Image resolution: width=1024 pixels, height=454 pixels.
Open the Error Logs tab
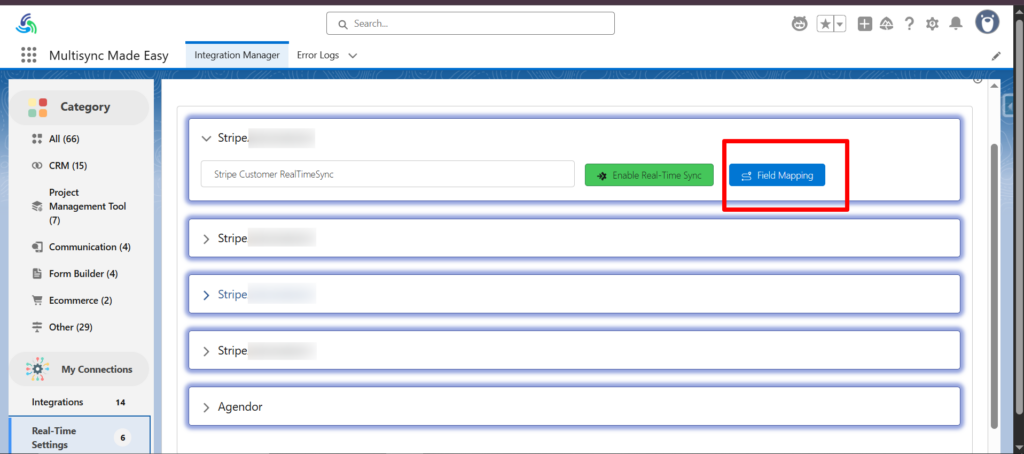pyautogui.click(x=318, y=56)
